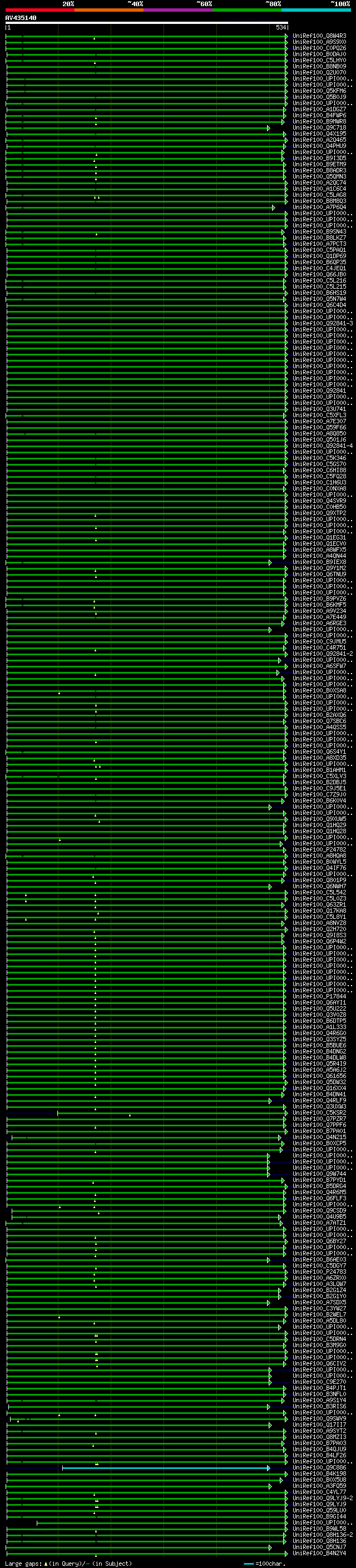The height and width of the screenshot is (1568, 356).
Task: Click hit label UniRef100_B6HS19
Action: (319, 293)
